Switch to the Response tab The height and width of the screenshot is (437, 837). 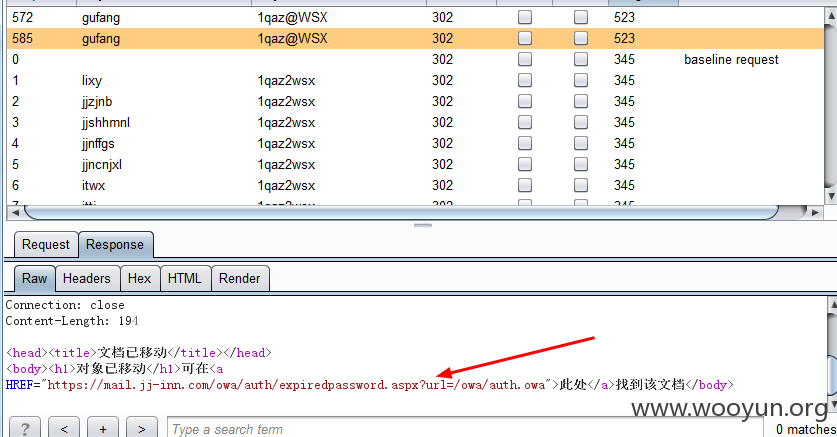pos(115,244)
